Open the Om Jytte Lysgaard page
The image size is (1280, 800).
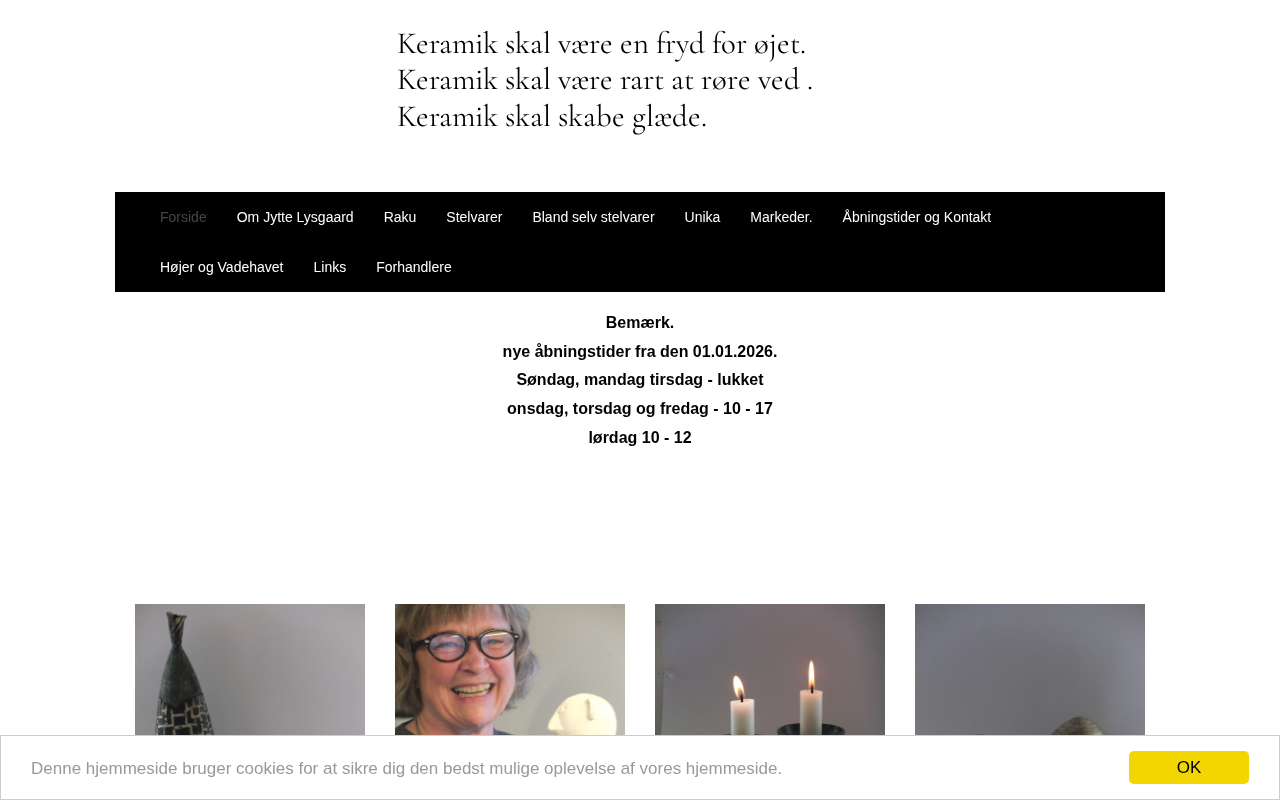click(295, 217)
